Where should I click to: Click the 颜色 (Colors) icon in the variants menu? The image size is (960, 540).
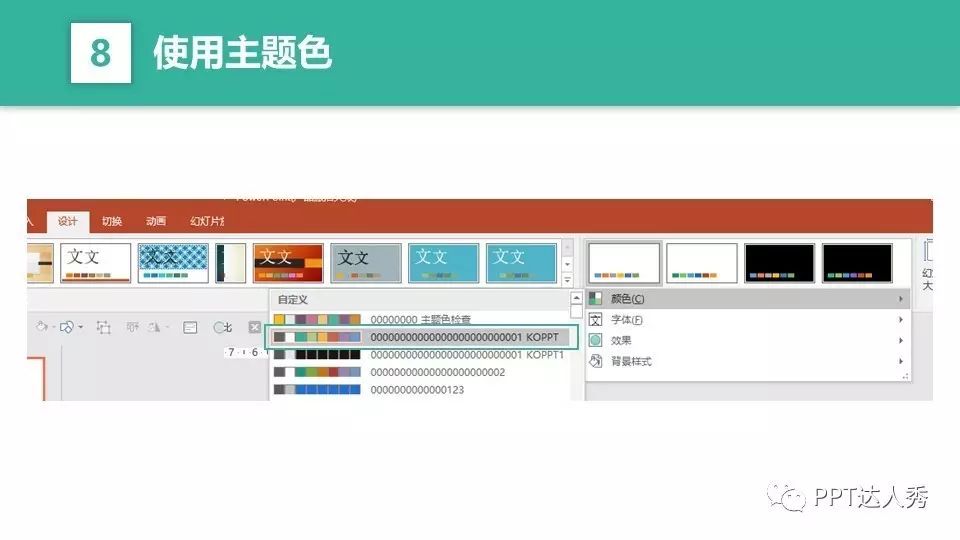tap(596, 299)
